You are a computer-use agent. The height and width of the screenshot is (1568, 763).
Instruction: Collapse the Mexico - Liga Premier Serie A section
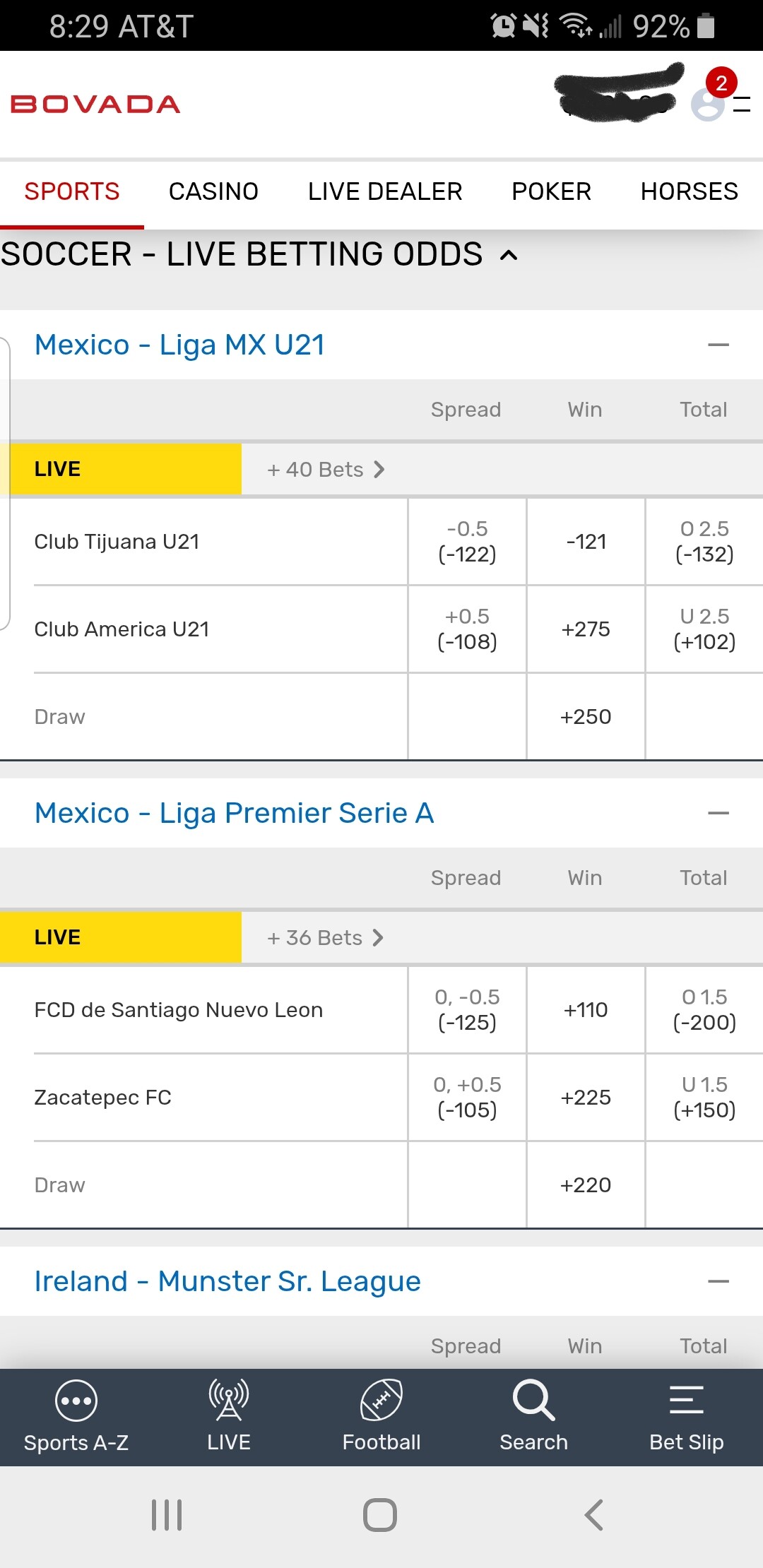point(718,813)
